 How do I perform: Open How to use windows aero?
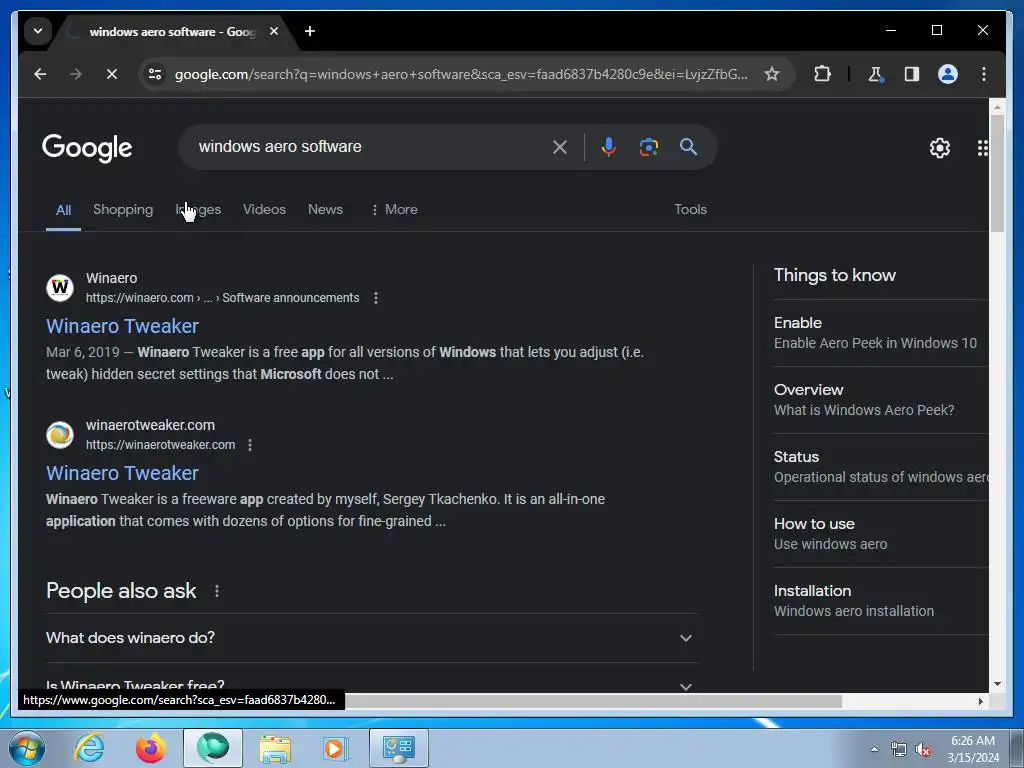tap(881, 534)
